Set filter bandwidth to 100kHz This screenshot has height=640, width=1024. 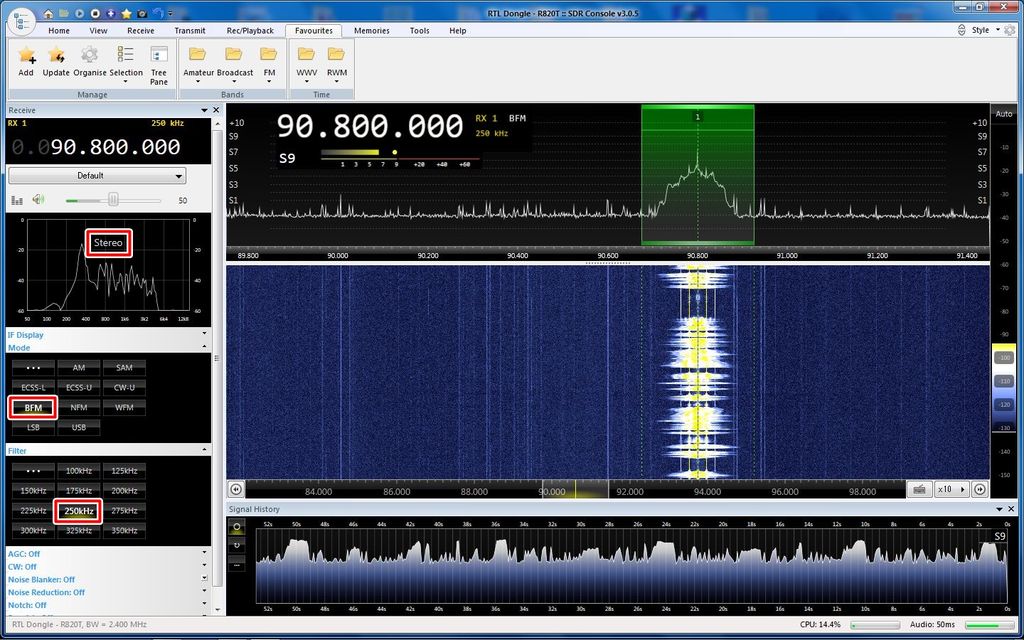click(x=79, y=471)
